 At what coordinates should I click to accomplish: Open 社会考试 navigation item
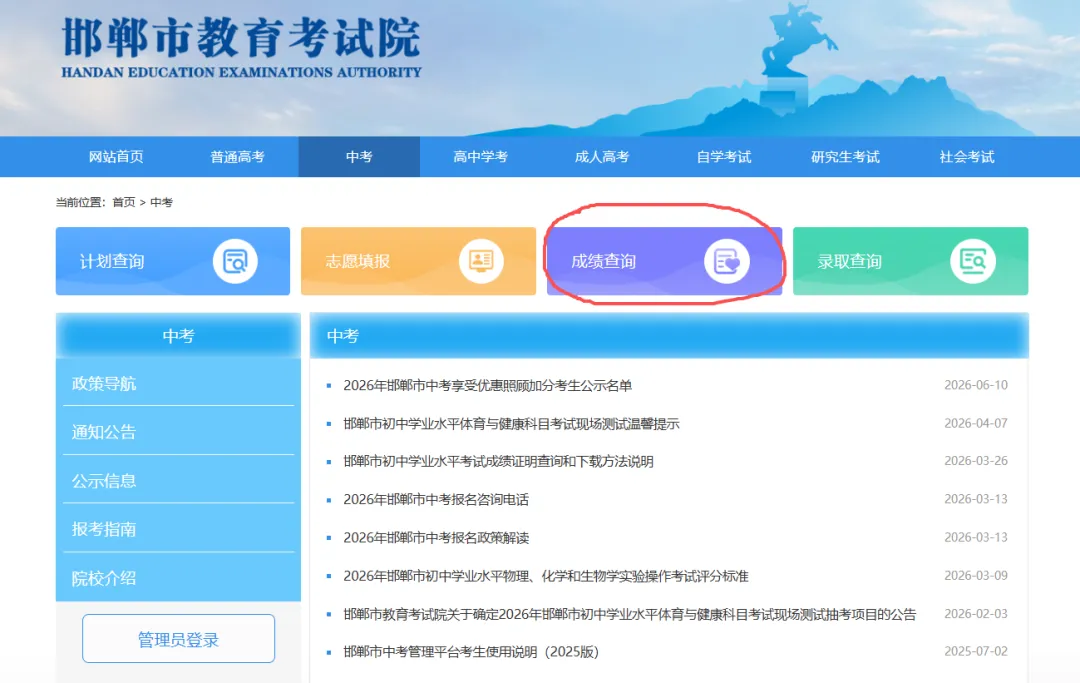[x=967, y=157]
